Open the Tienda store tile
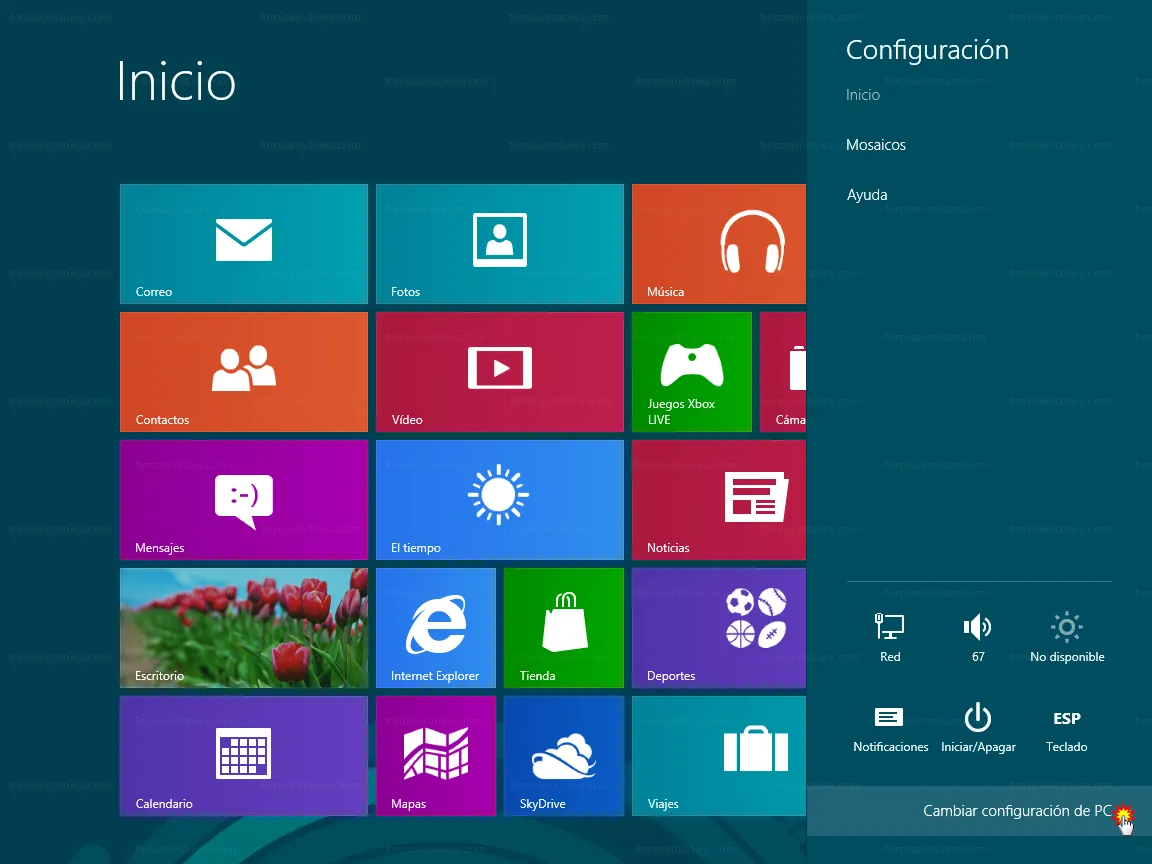 (x=564, y=628)
